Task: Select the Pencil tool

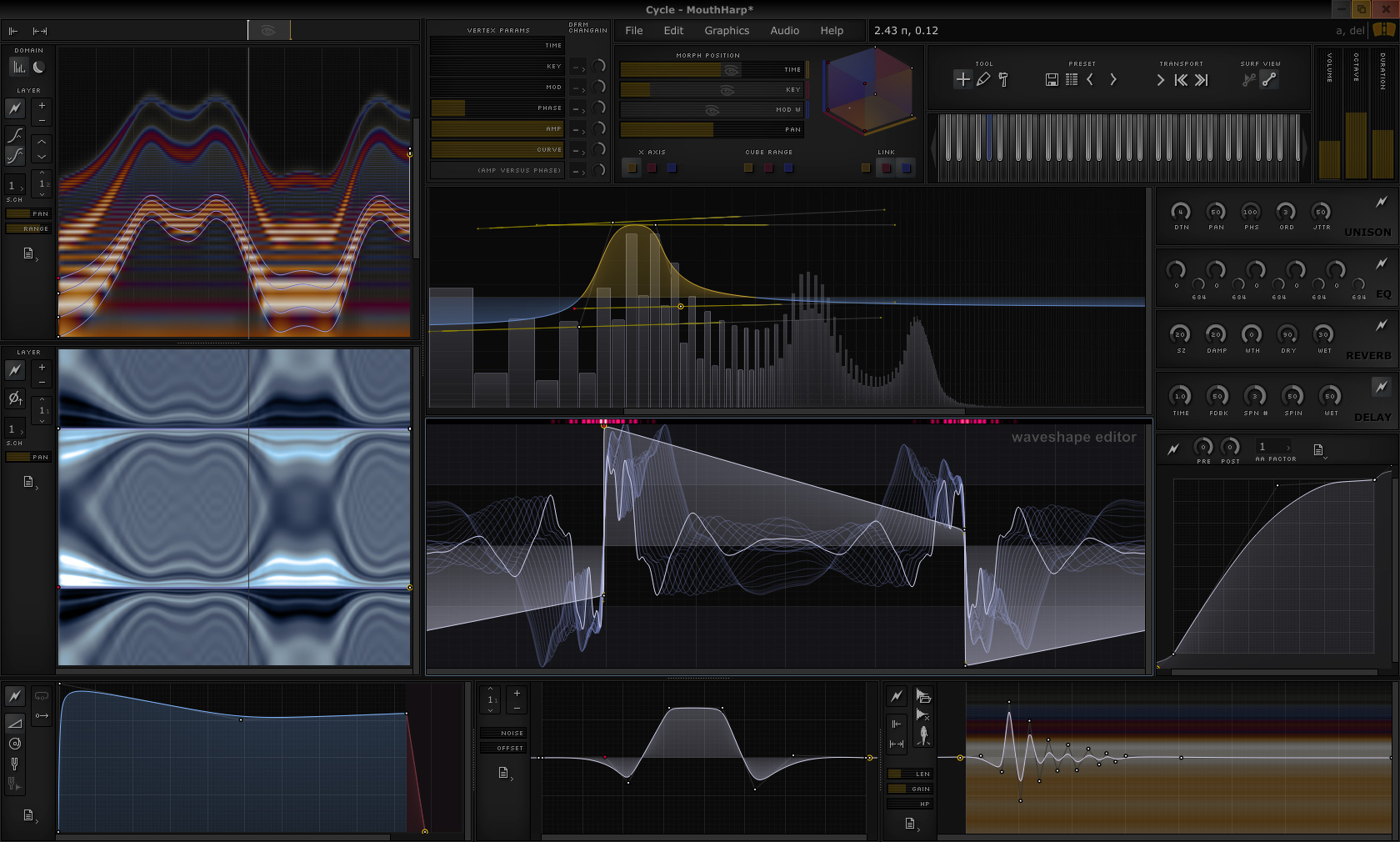Action: 984,80
